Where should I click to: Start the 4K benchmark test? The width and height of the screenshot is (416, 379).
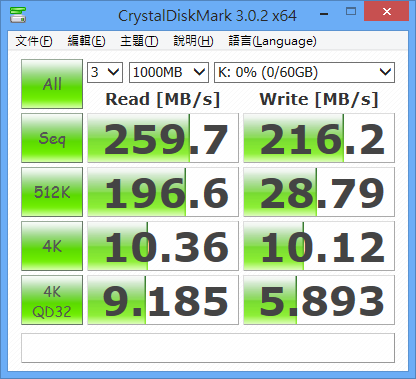coord(52,246)
